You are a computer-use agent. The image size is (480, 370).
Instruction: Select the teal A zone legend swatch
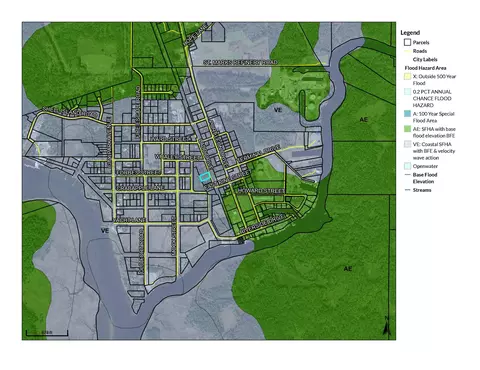(407, 114)
